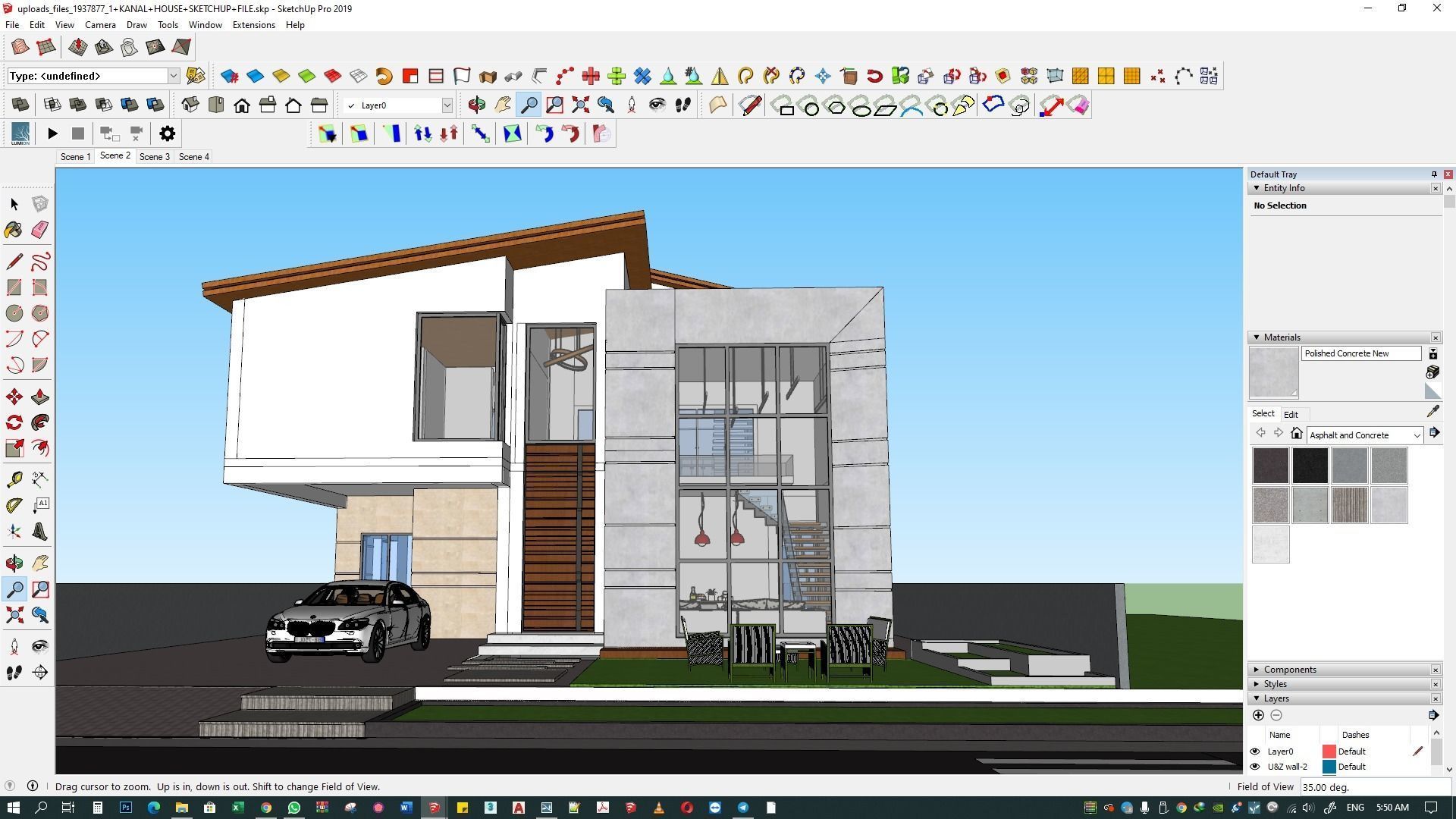Stop LiveSync with the stop button
Viewport: 1456px width, 819px height.
click(78, 133)
